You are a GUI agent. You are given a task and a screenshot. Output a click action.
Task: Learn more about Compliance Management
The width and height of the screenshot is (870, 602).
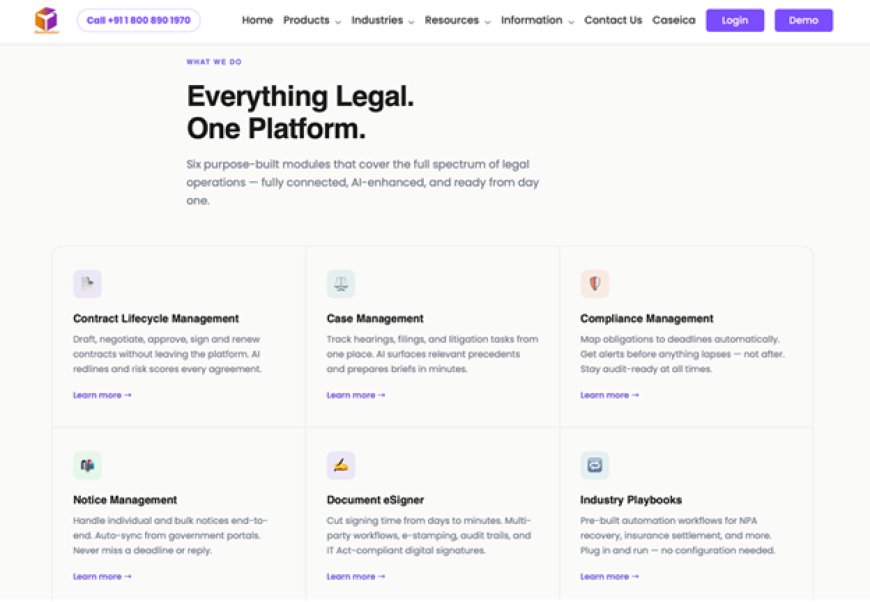coord(609,395)
